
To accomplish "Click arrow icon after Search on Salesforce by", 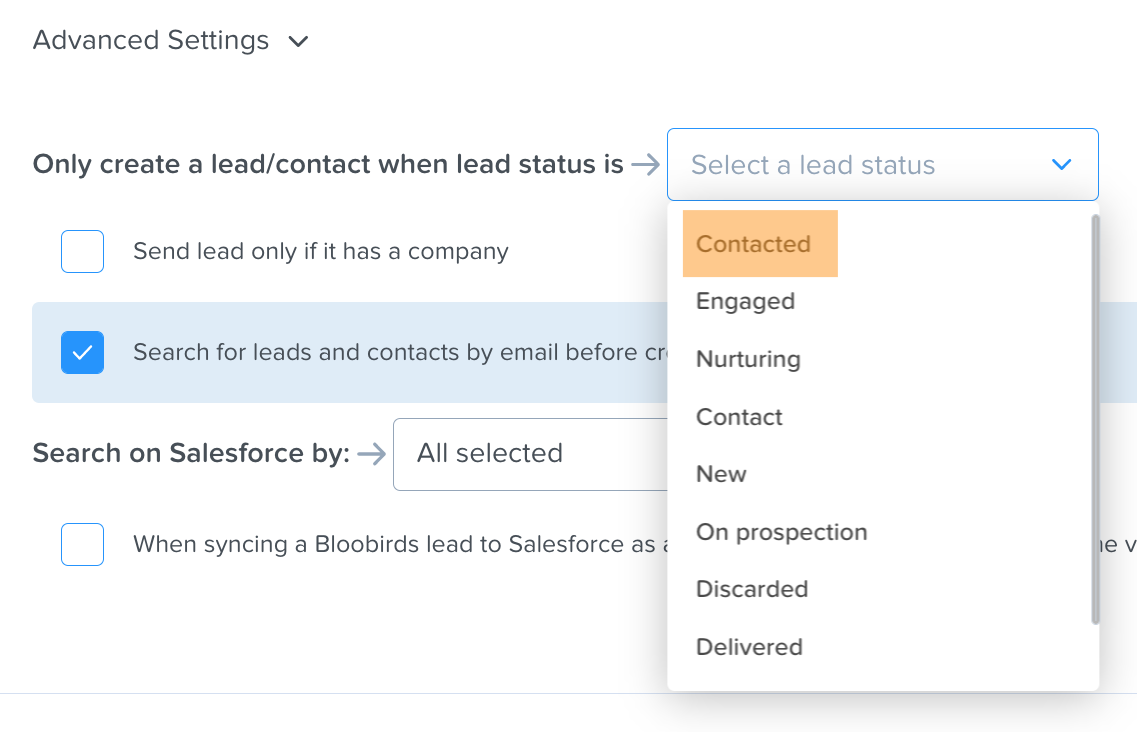I will tap(372, 454).
